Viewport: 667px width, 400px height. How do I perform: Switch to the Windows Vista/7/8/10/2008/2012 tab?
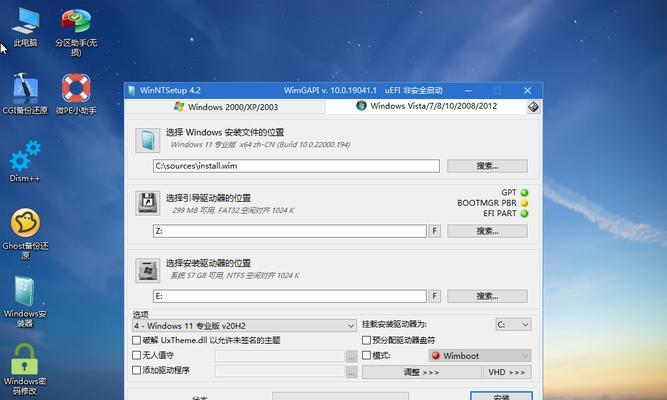click(x=426, y=106)
